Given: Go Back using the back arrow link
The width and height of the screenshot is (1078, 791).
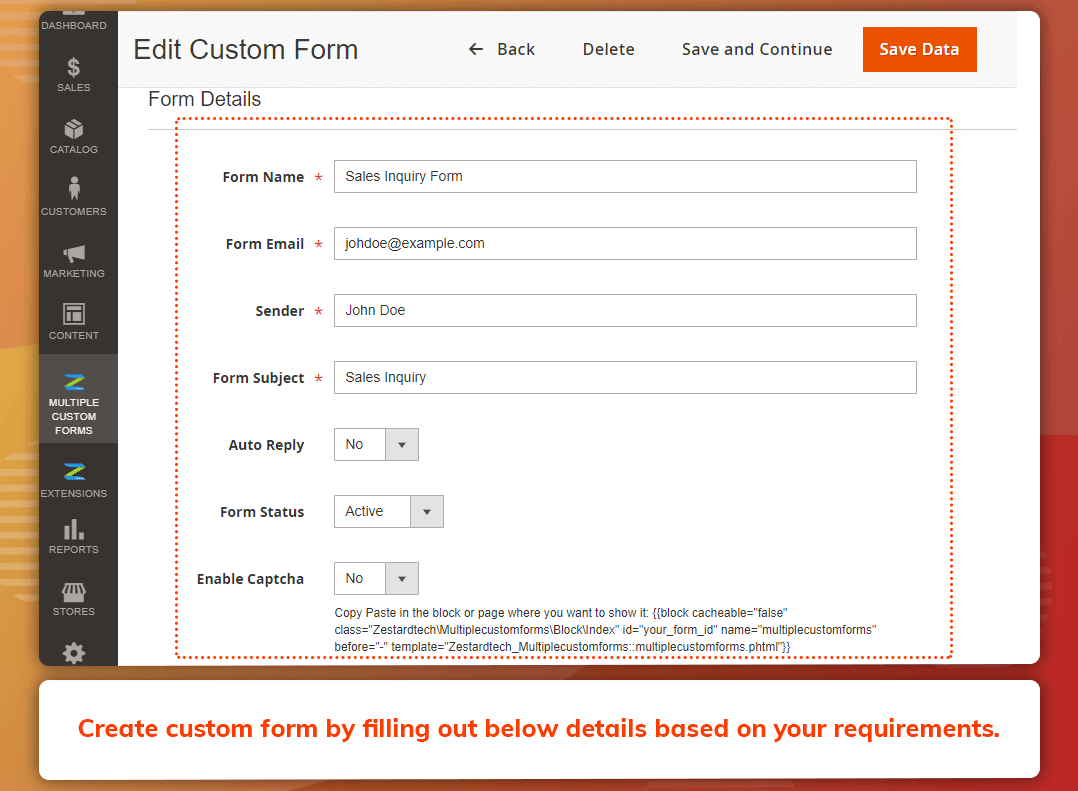Looking at the screenshot, I should click(501, 49).
